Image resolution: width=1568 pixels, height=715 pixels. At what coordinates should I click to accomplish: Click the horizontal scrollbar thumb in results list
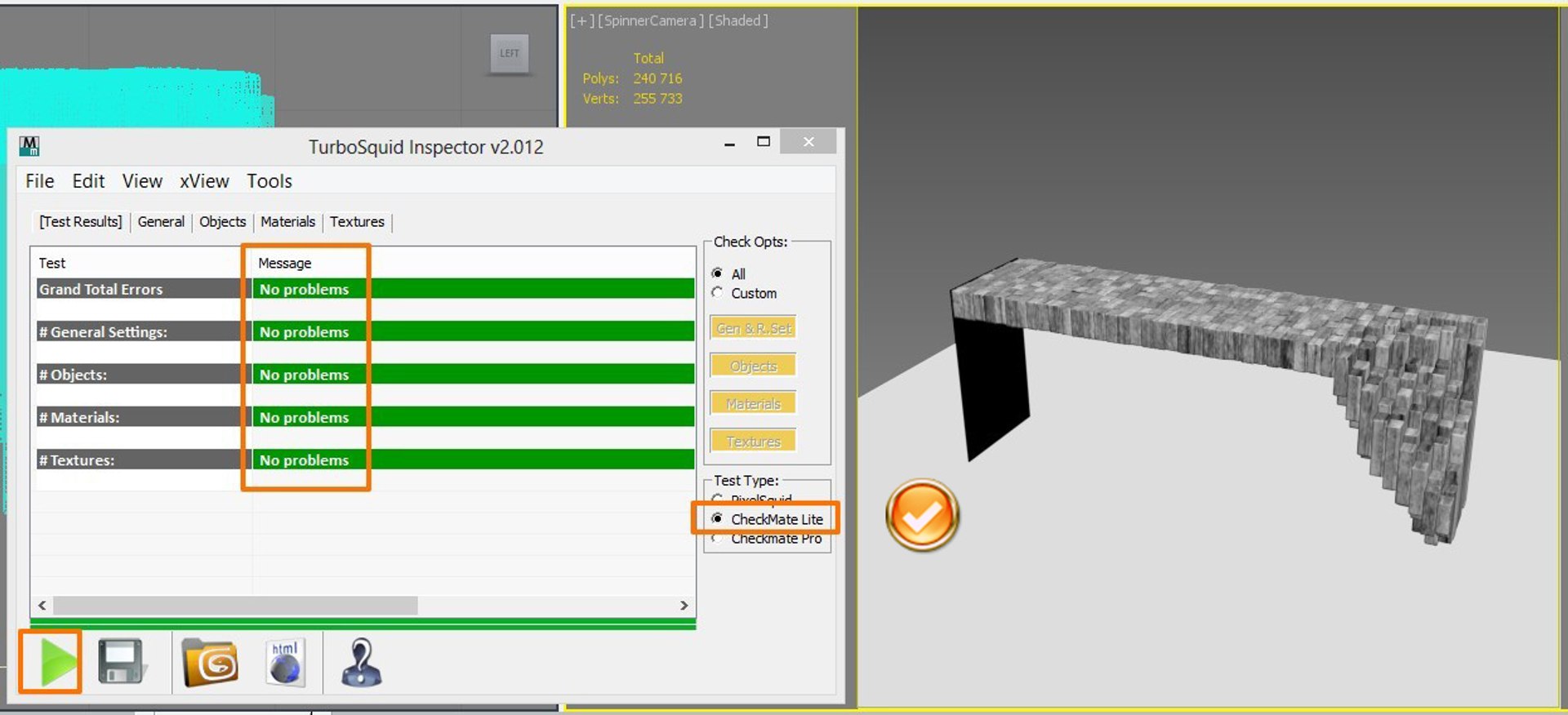click(235, 606)
